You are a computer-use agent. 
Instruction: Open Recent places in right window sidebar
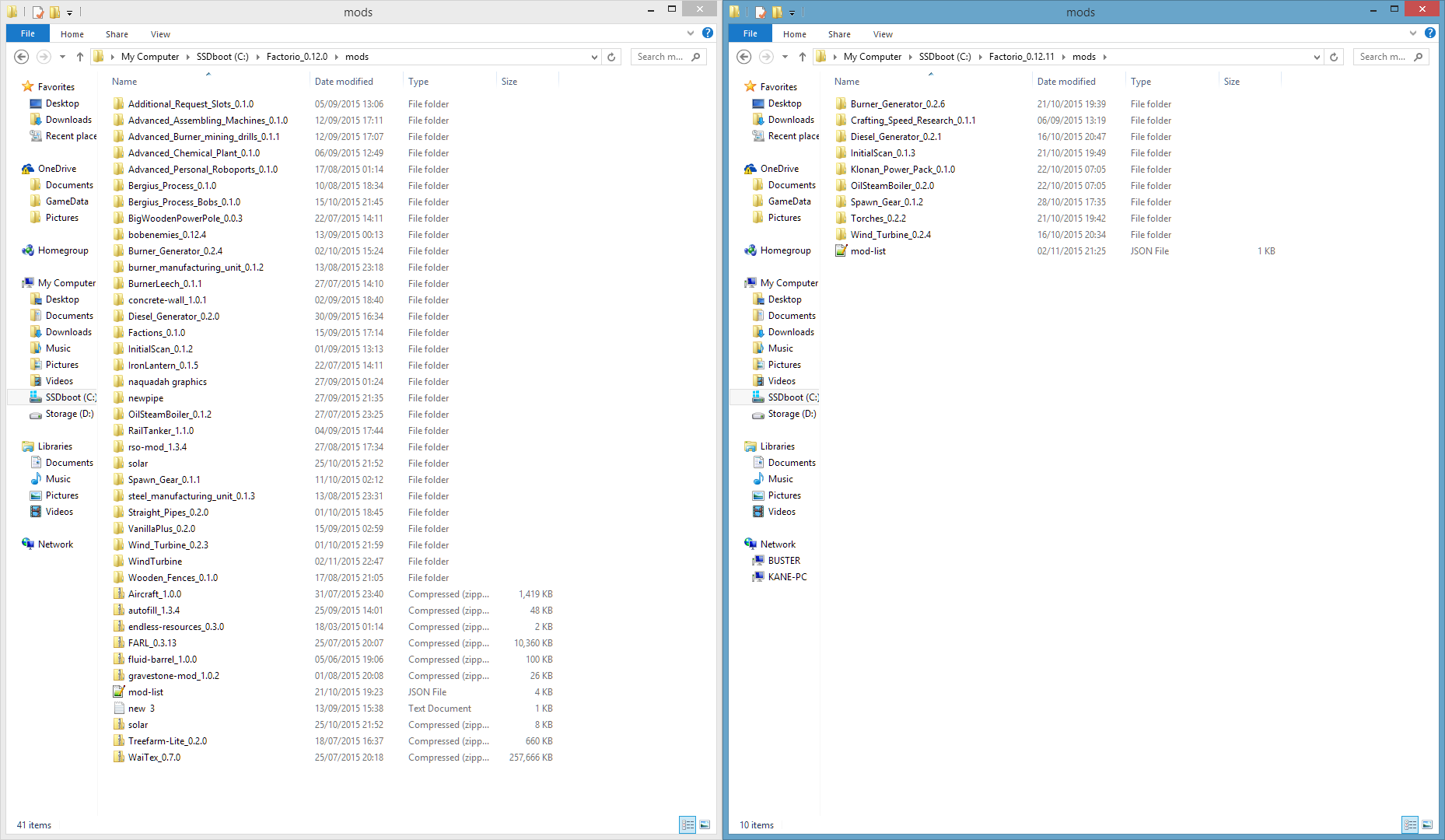(785, 136)
